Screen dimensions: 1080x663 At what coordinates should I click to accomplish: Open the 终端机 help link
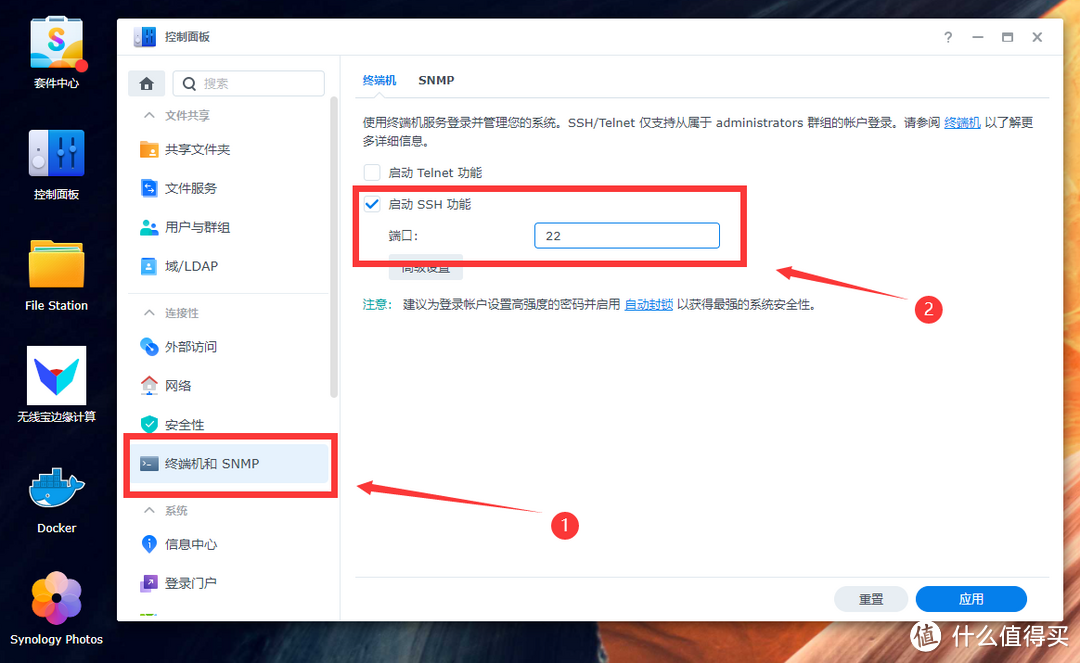pos(962,123)
